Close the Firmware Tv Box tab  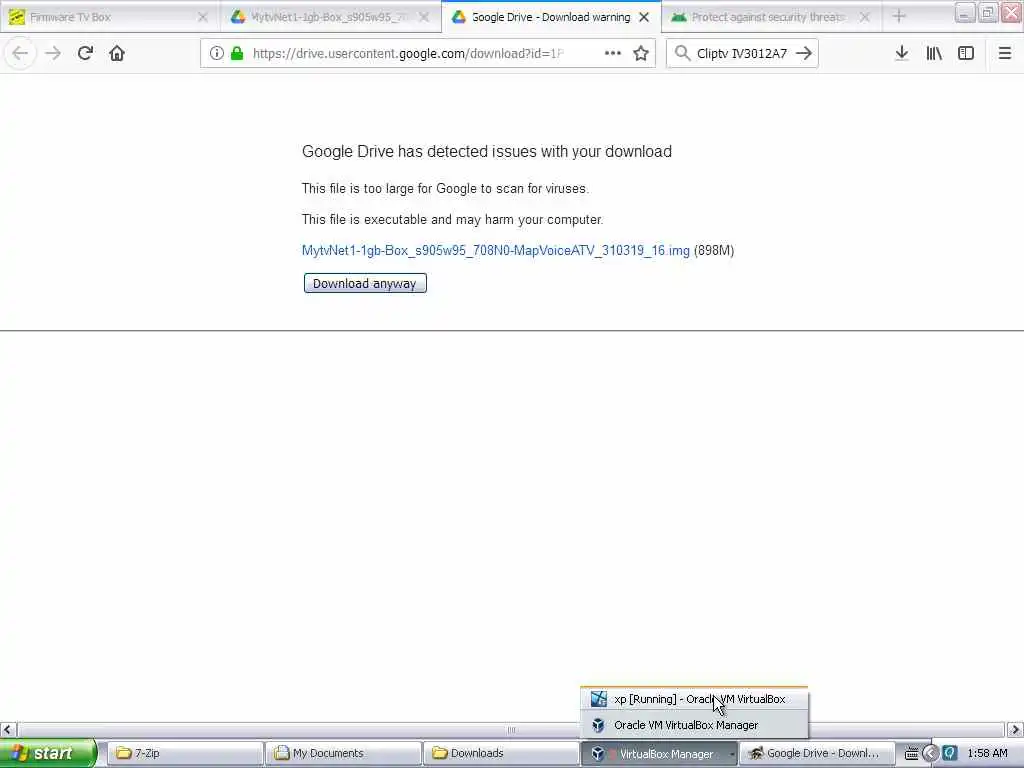202,17
